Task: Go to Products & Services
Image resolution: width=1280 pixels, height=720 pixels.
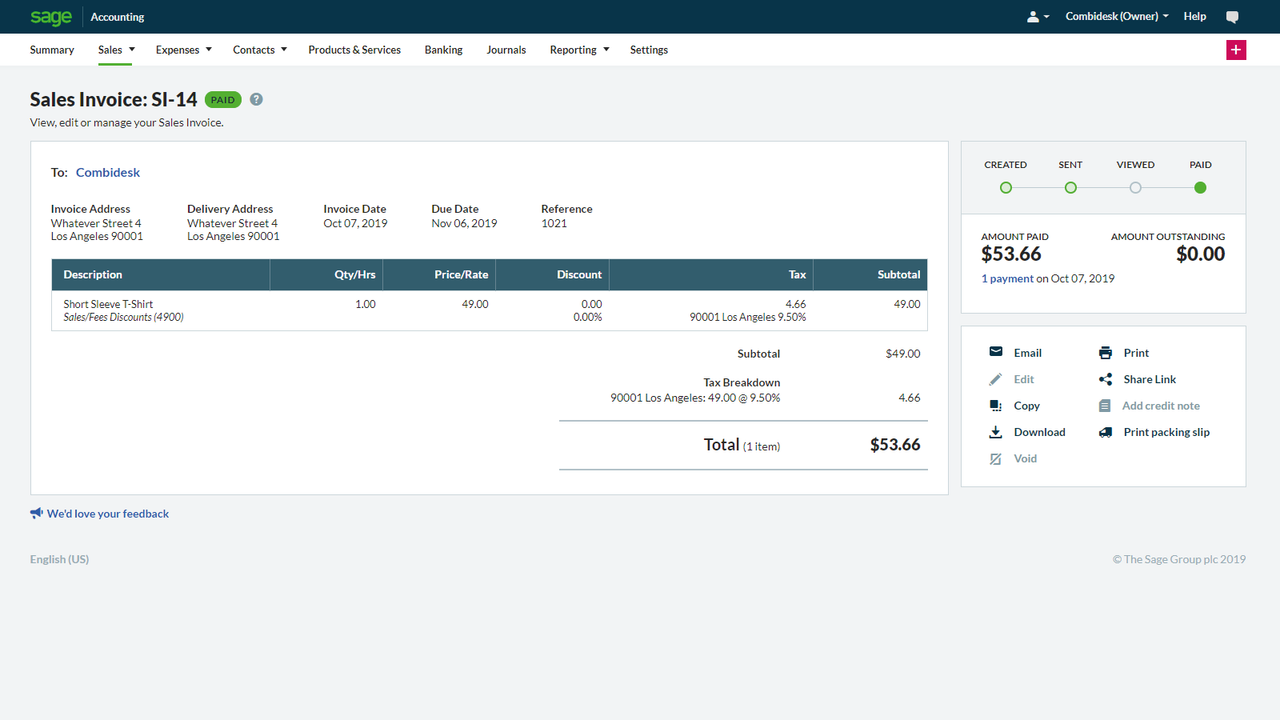Action: pyautogui.click(x=354, y=49)
